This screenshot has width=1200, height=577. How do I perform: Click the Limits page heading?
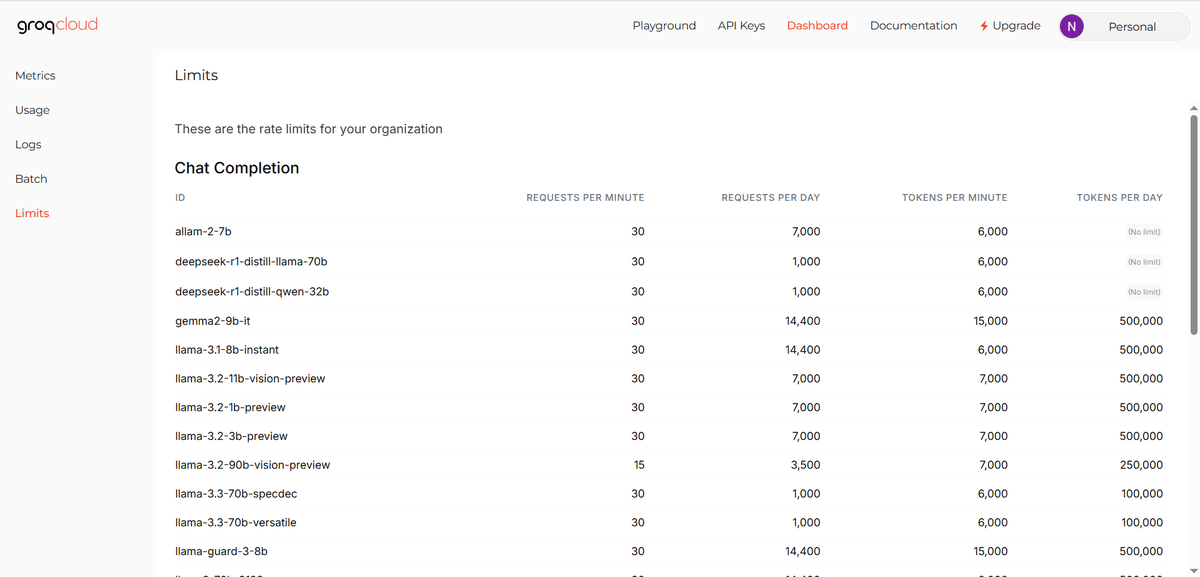coord(196,75)
